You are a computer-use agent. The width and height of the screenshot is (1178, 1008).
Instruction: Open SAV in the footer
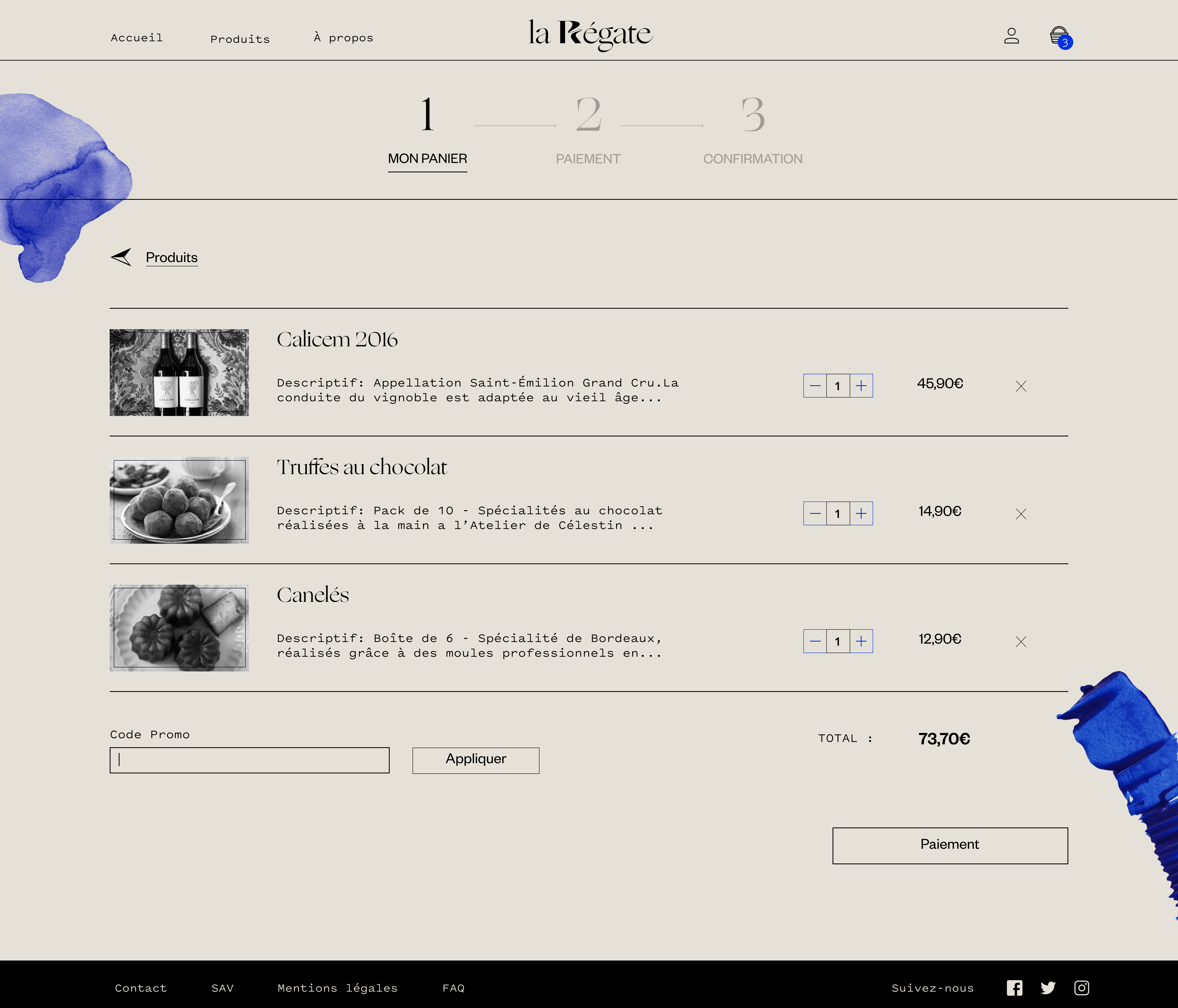point(222,988)
